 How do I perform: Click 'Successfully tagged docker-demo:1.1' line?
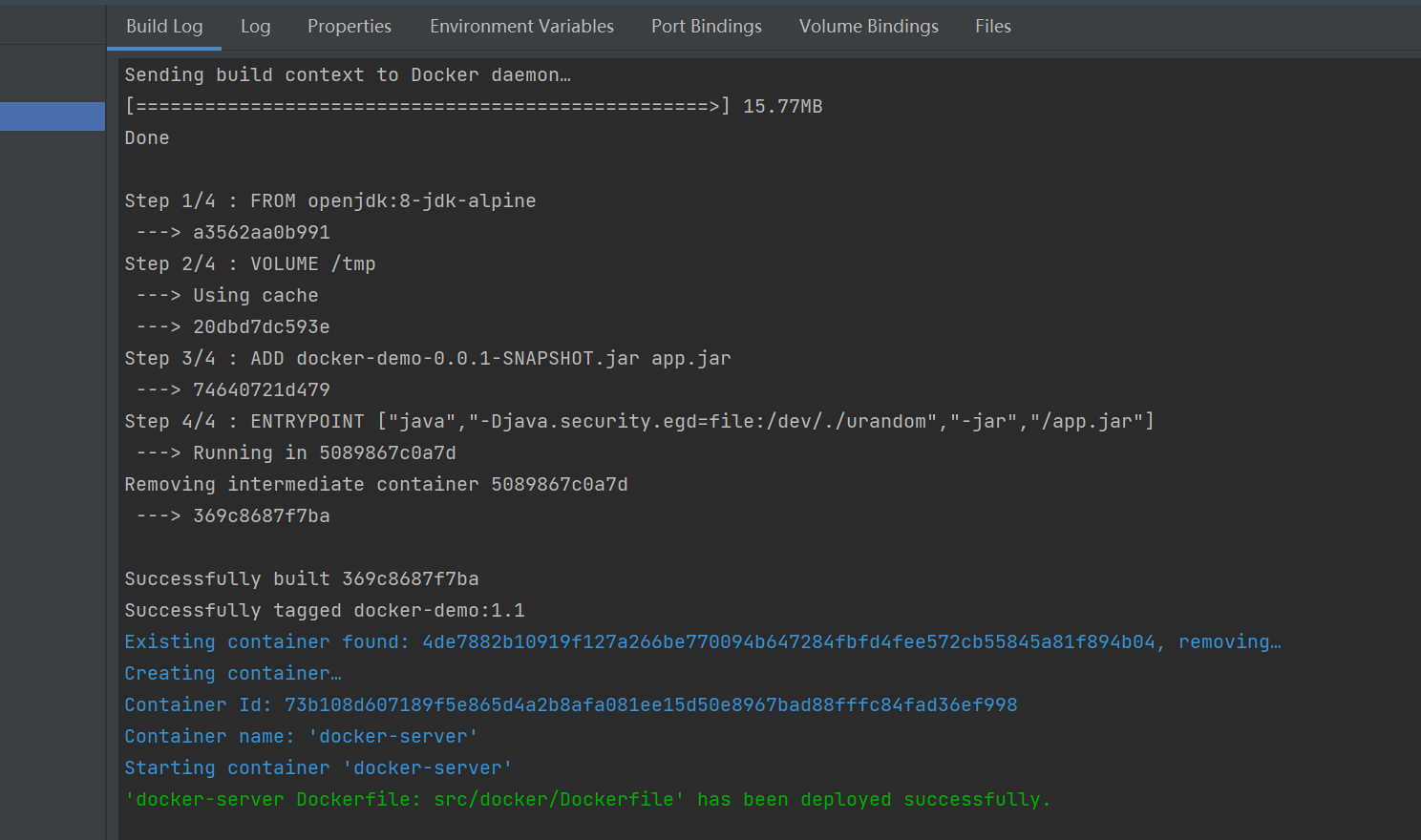click(x=325, y=610)
